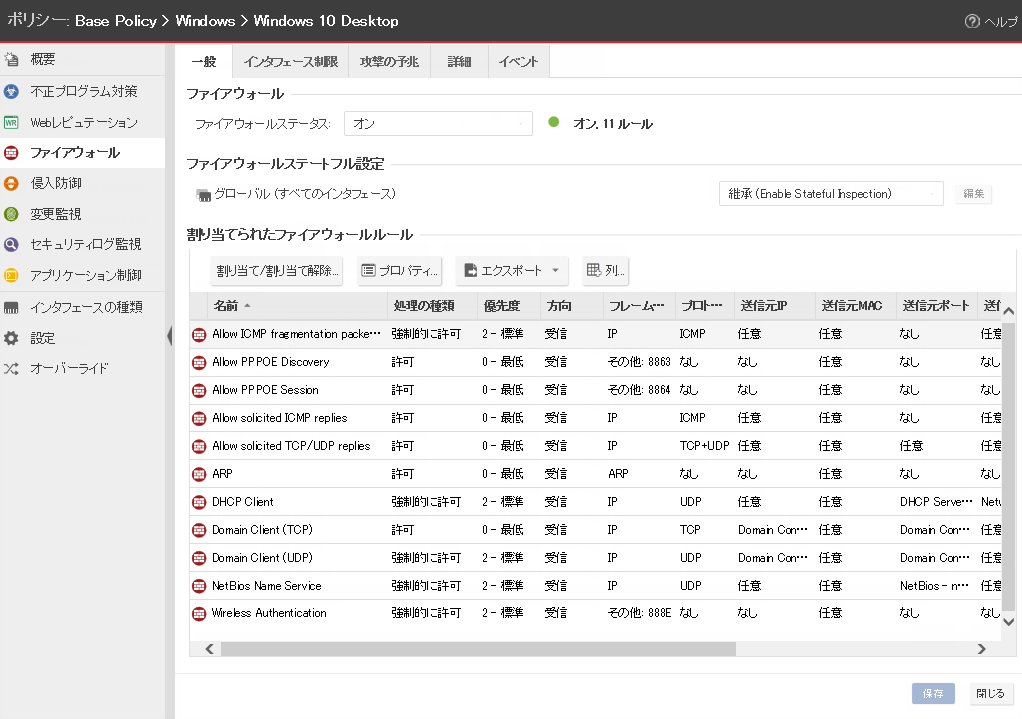Viewport: 1022px width, 719px height.
Task: Click the 割り当て/割り当て解除 button
Action: pos(277,270)
